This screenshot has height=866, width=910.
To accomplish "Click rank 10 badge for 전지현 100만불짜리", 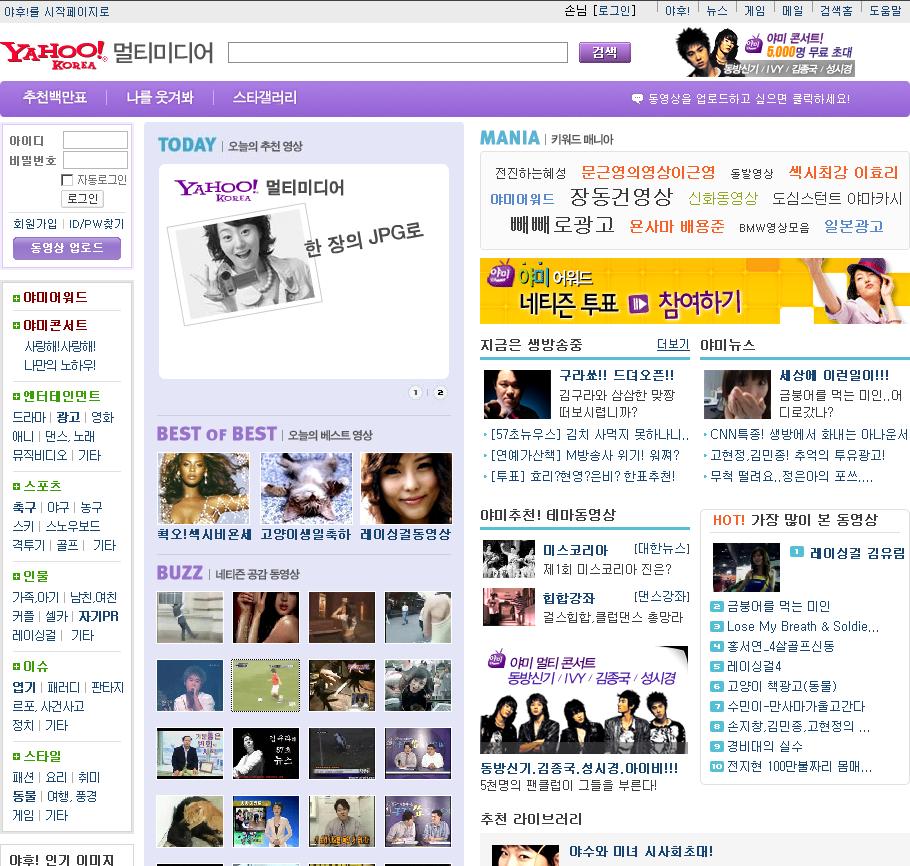I will [x=717, y=767].
